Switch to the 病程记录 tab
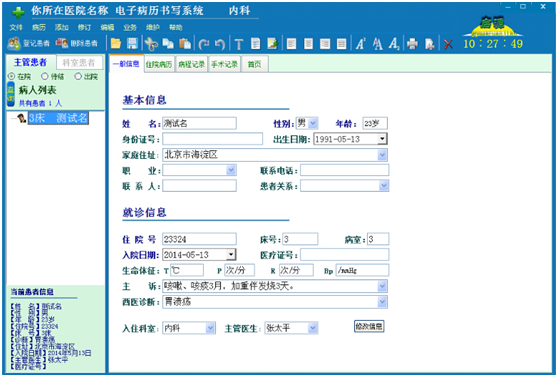This screenshot has width=558, height=377. coord(191,64)
